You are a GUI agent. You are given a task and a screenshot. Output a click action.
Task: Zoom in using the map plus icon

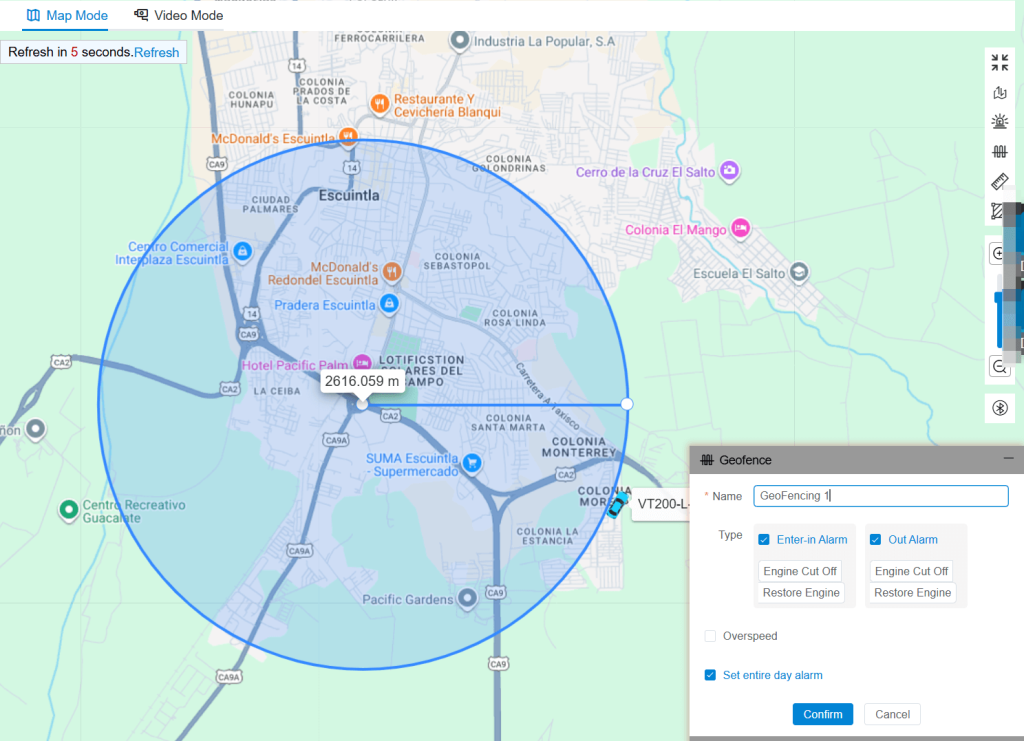click(998, 253)
